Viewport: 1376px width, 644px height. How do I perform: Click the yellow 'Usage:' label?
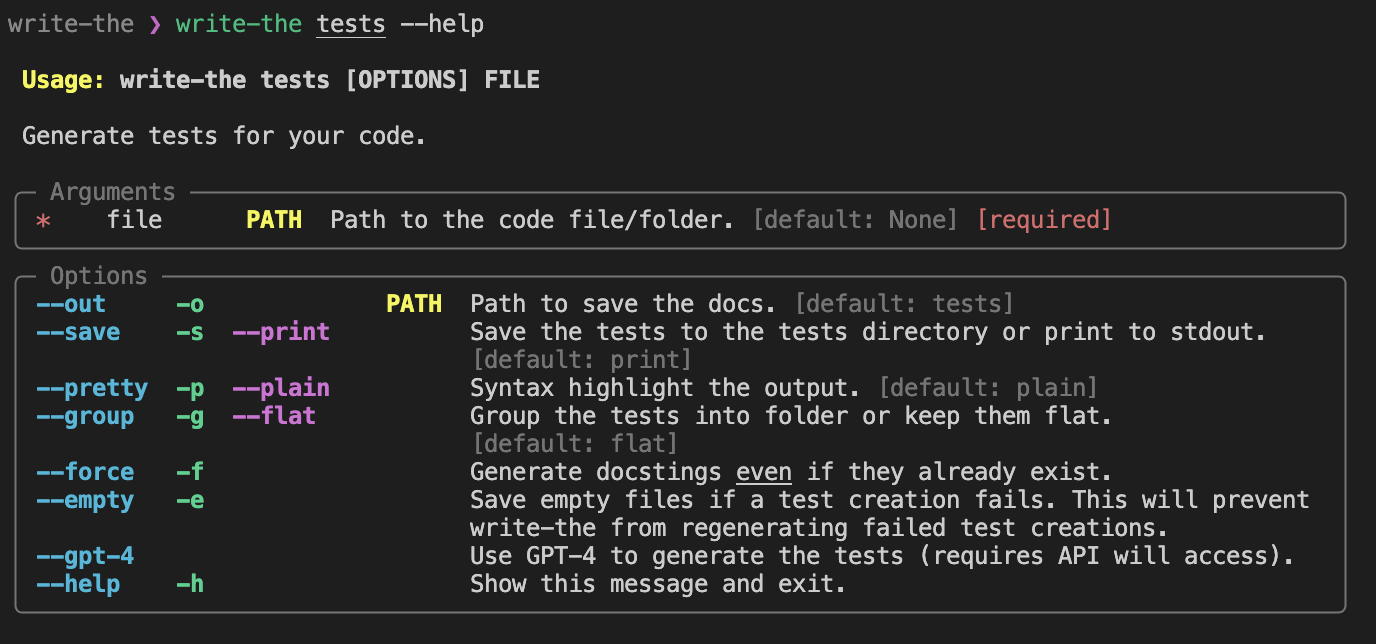pyautogui.click(x=63, y=80)
